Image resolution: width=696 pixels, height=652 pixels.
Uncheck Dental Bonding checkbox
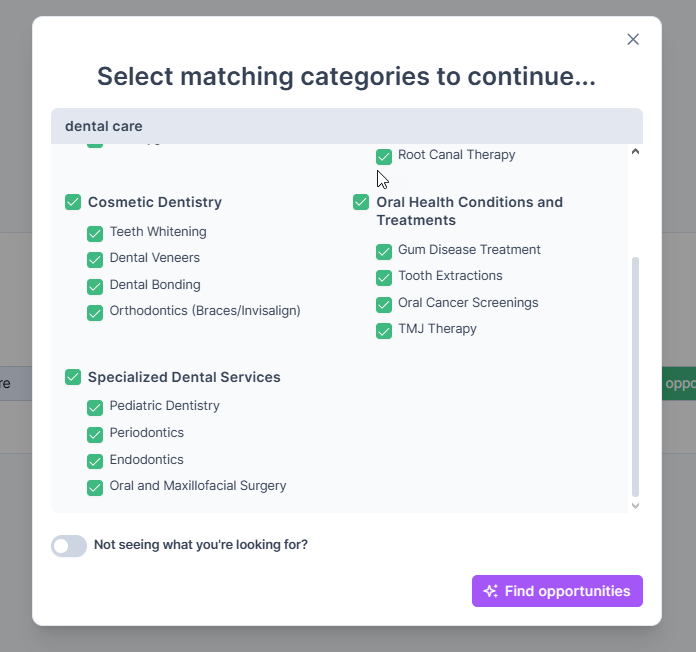click(x=95, y=286)
